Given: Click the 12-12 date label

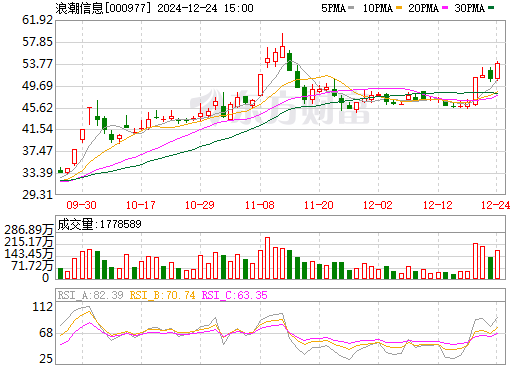Looking at the screenshot, I should [x=438, y=205].
